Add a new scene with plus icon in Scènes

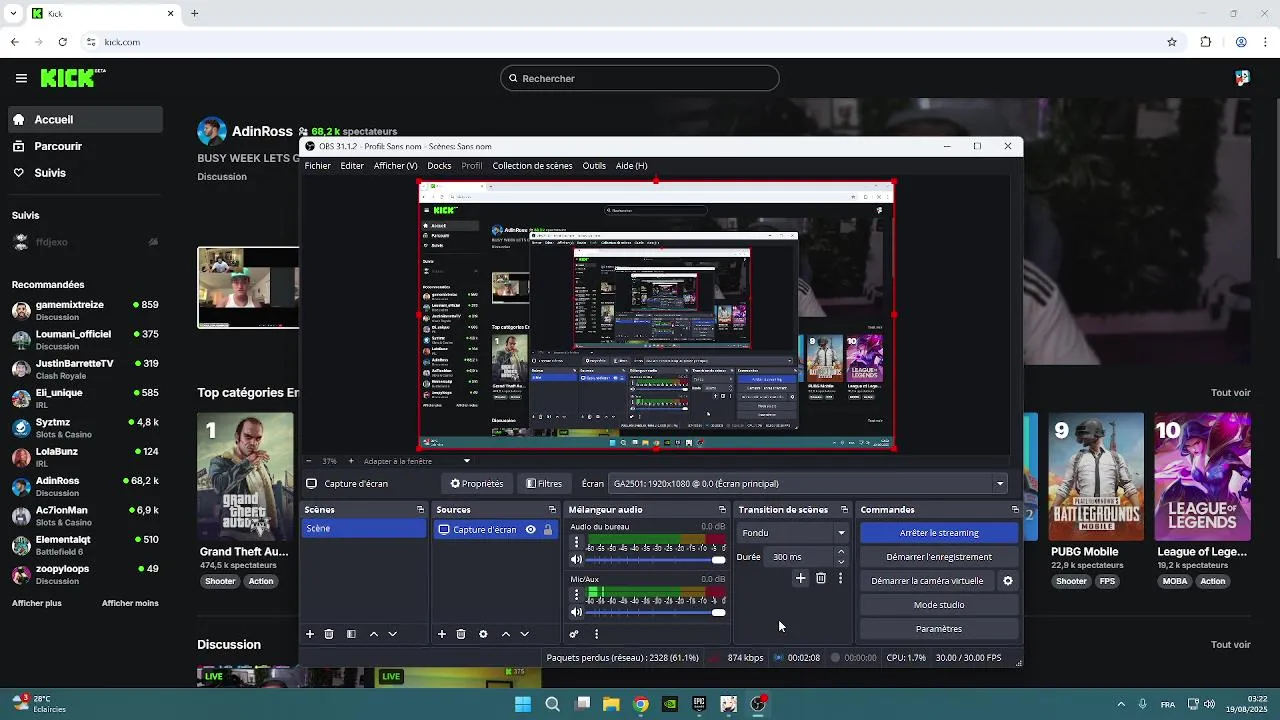pos(310,634)
